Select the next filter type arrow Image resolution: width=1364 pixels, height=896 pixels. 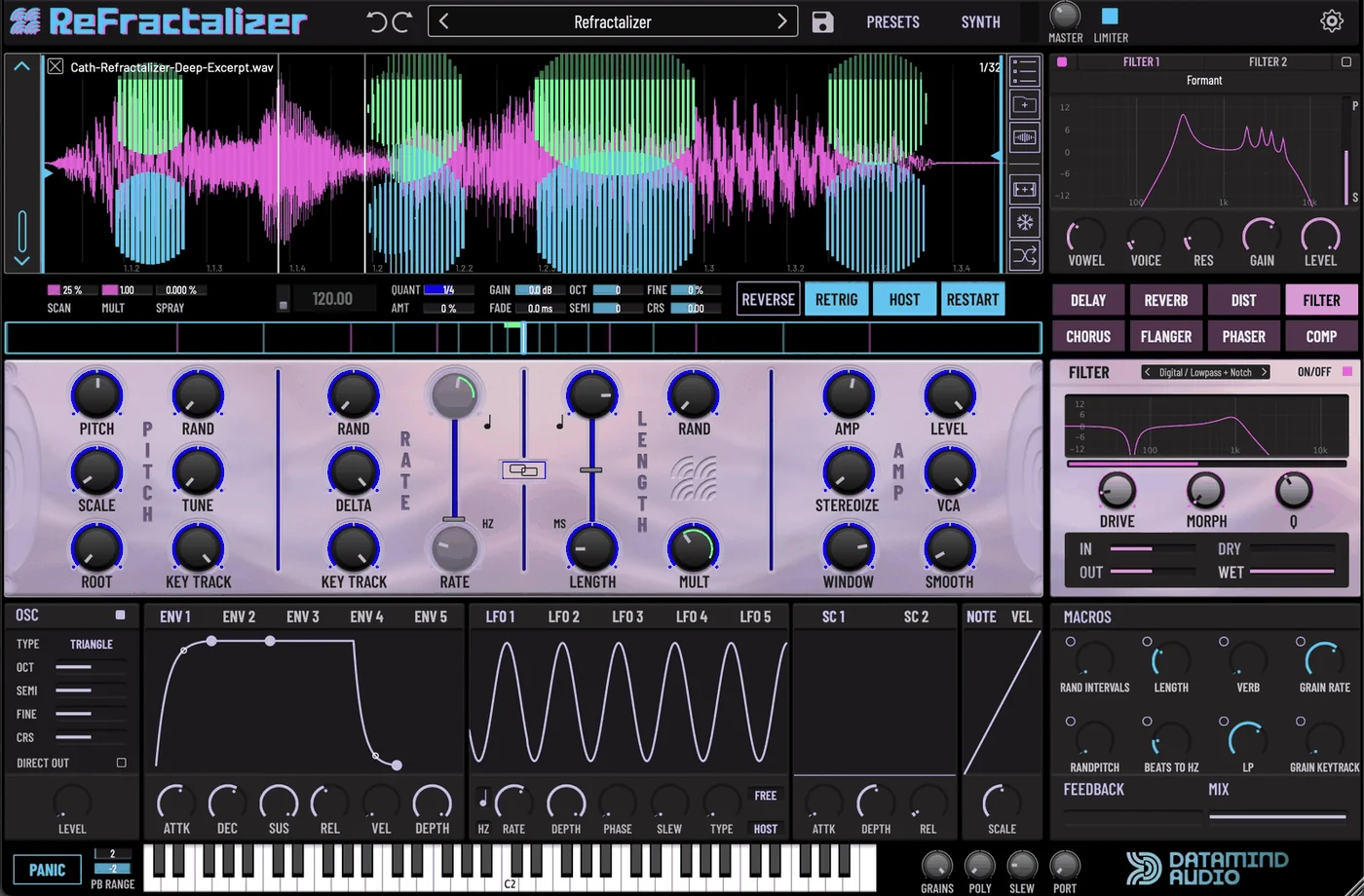click(x=1264, y=372)
